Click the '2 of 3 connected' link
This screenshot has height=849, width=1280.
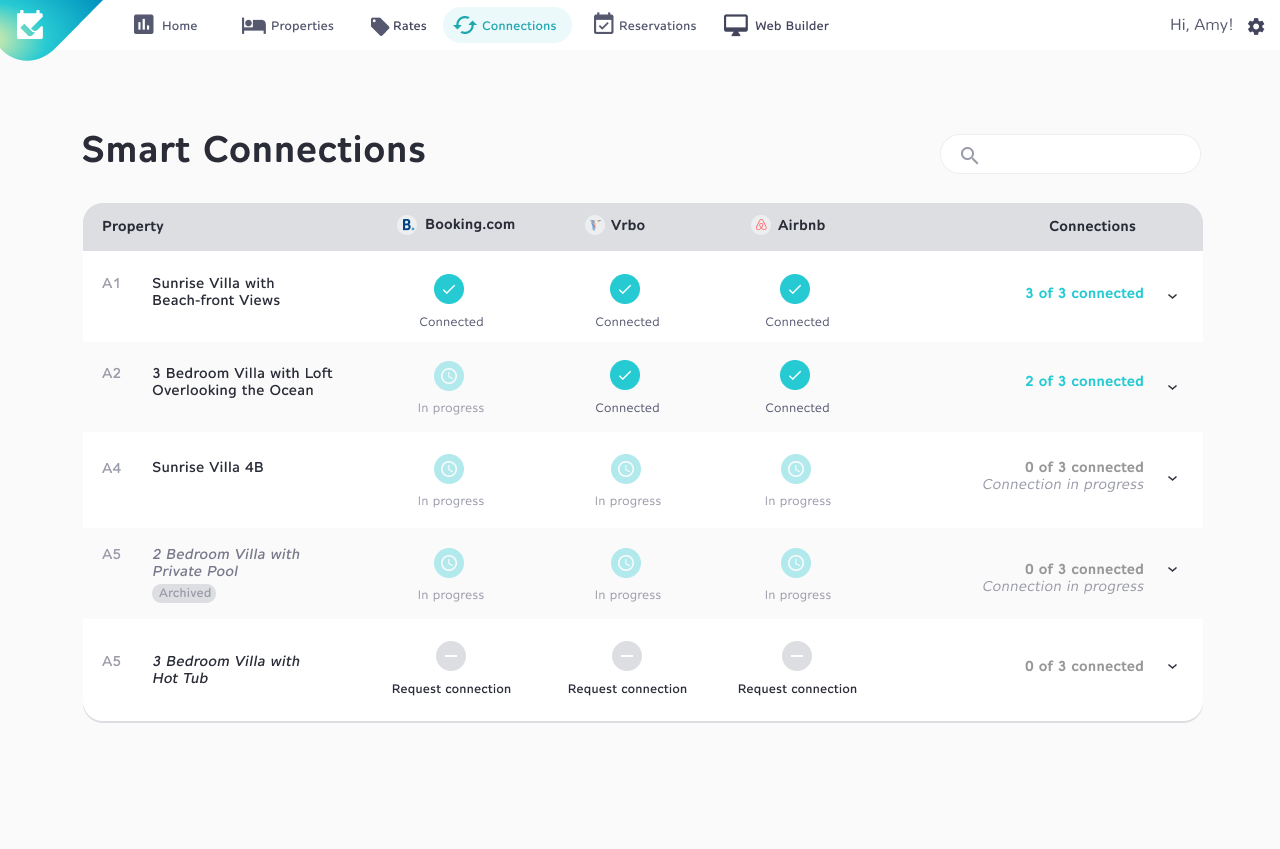[1084, 381]
